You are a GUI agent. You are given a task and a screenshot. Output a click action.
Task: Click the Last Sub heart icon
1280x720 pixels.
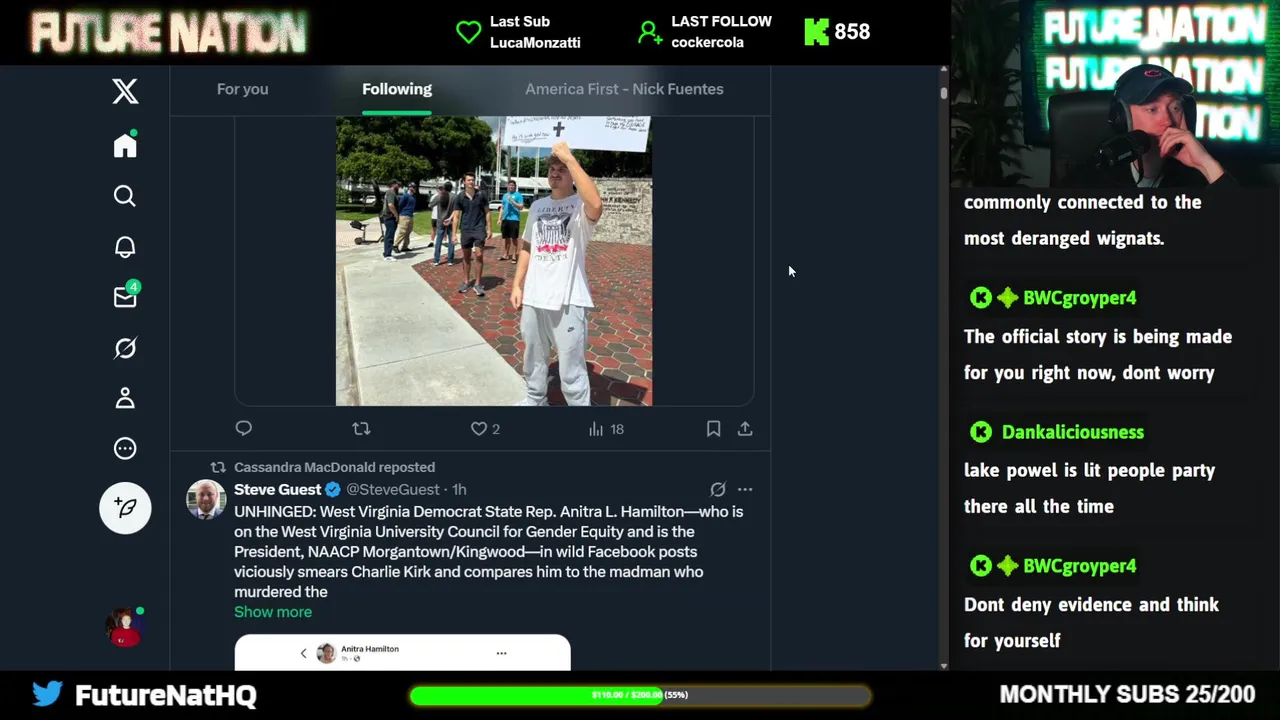tap(468, 32)
